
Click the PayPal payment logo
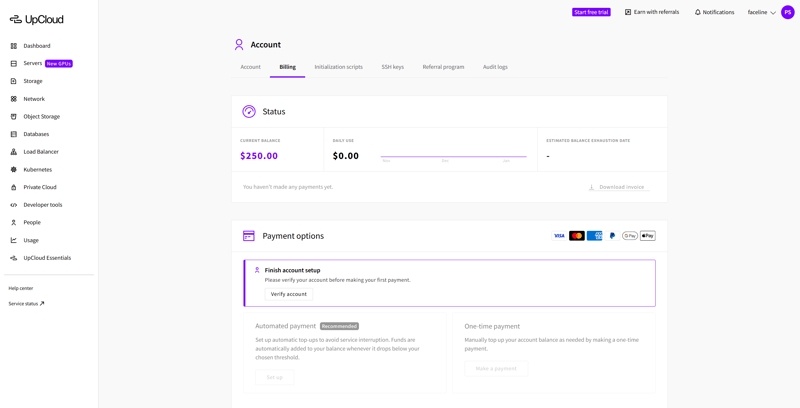coord(612,236)
